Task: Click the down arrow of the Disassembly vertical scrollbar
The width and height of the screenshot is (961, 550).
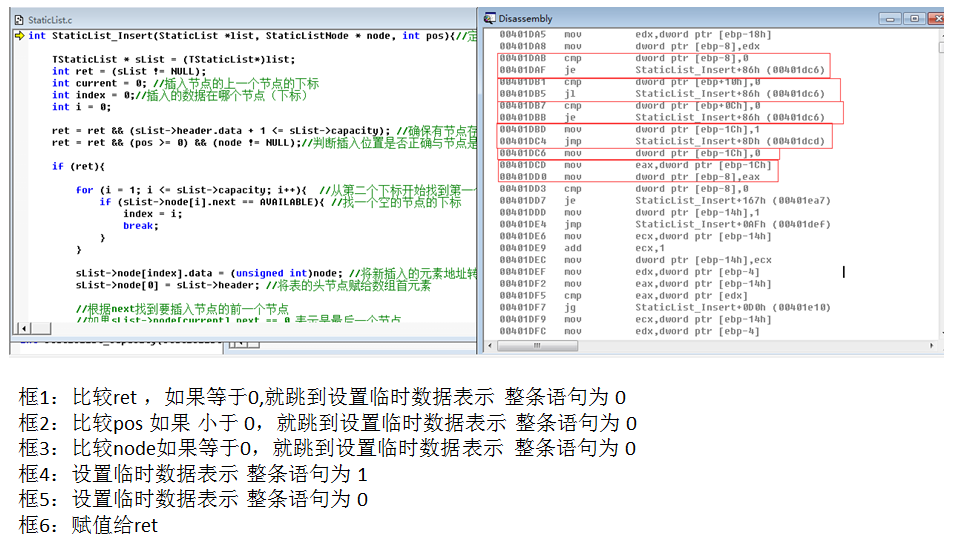Action: (x=941, y=333)
